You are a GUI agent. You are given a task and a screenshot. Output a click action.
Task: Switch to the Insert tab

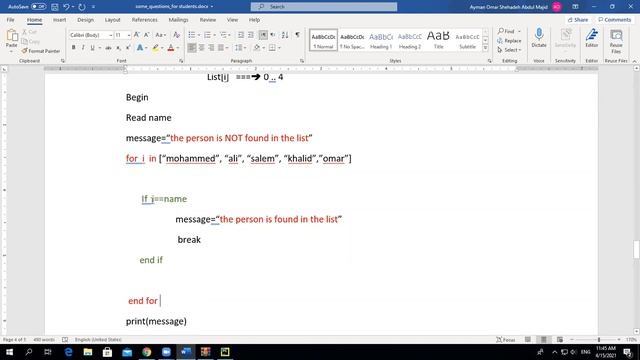[59, 20]
